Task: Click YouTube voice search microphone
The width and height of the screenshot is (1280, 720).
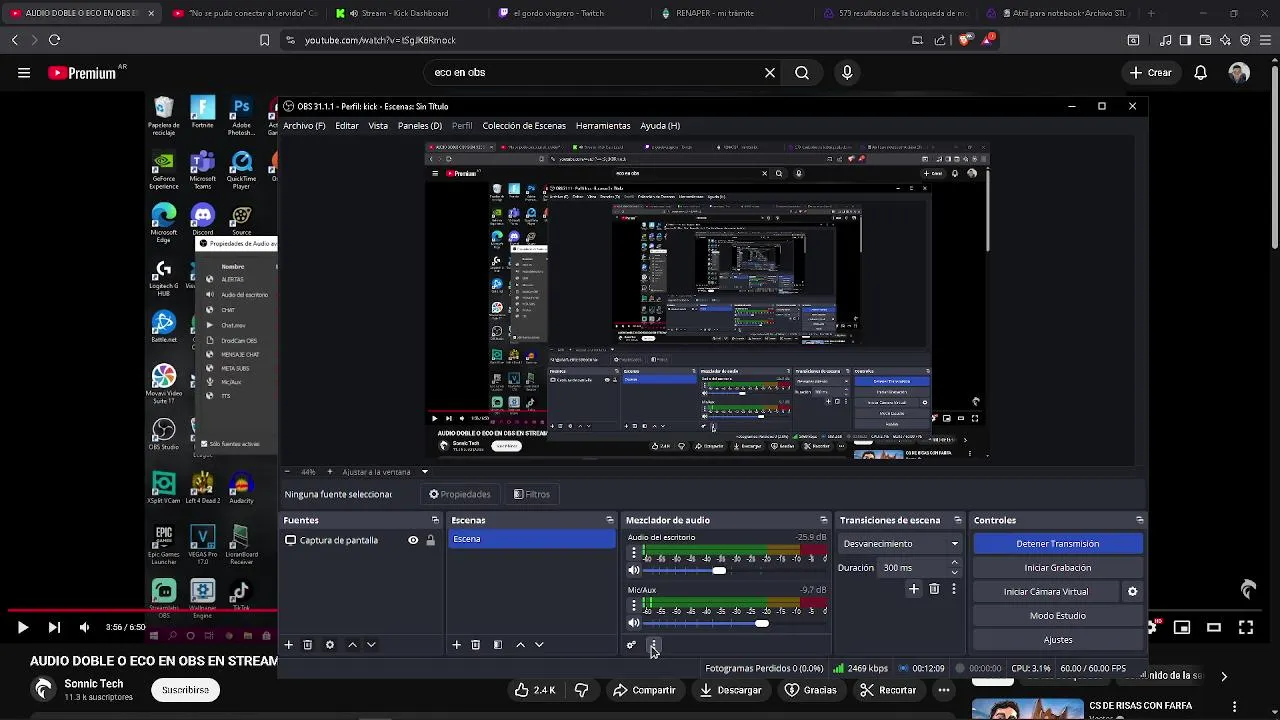Action: click(847, 73)
